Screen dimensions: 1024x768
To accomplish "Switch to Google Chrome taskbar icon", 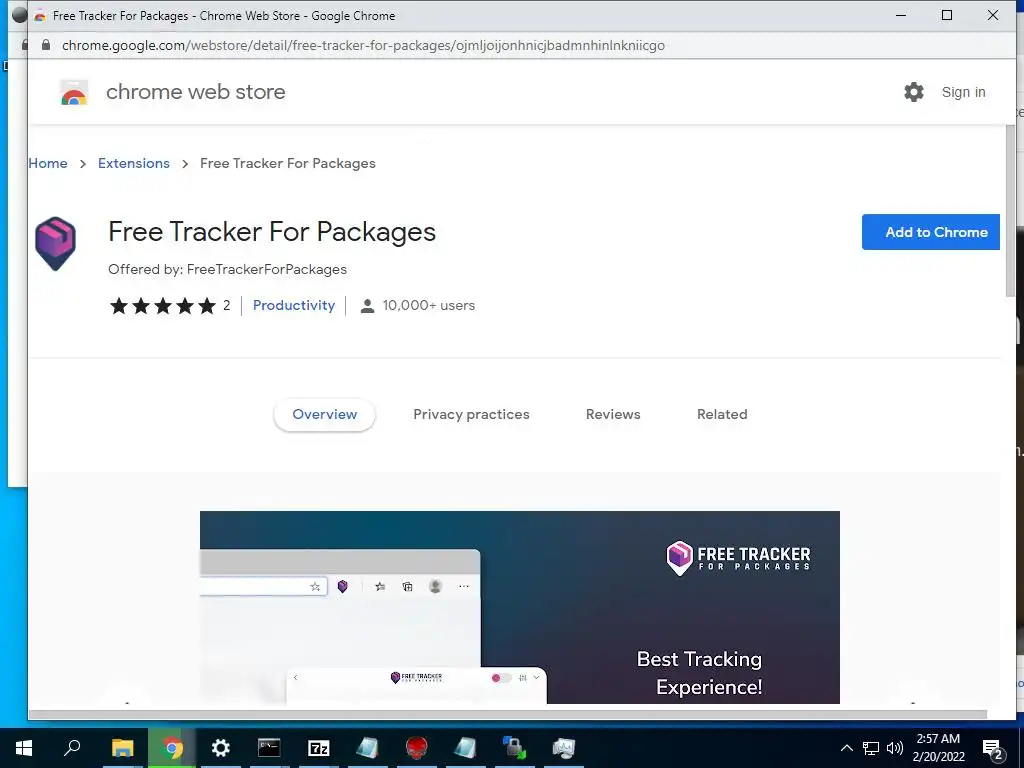I will point(172,748).
